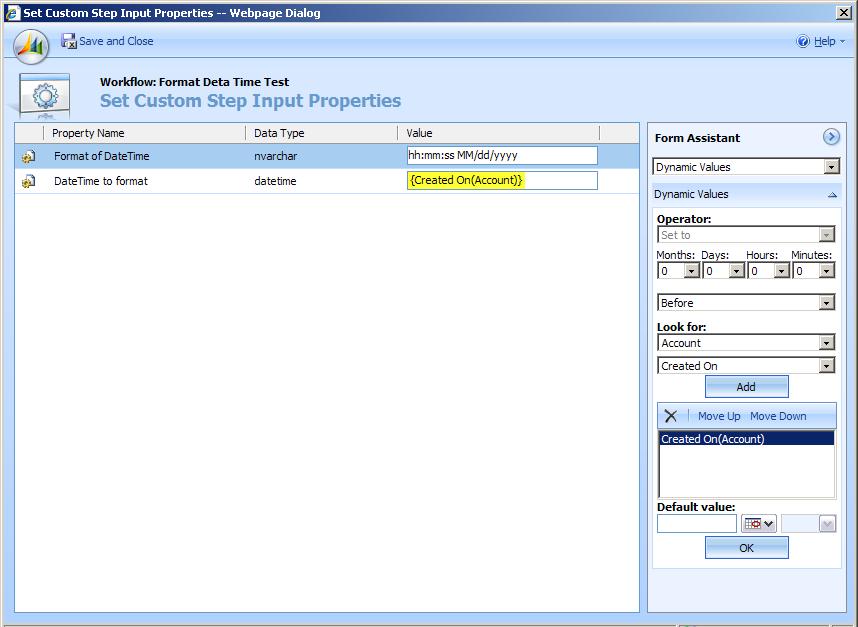Click the Property Name column header
Image resolution: width=858 pixels, height=627 pixels.
[144, 133]
